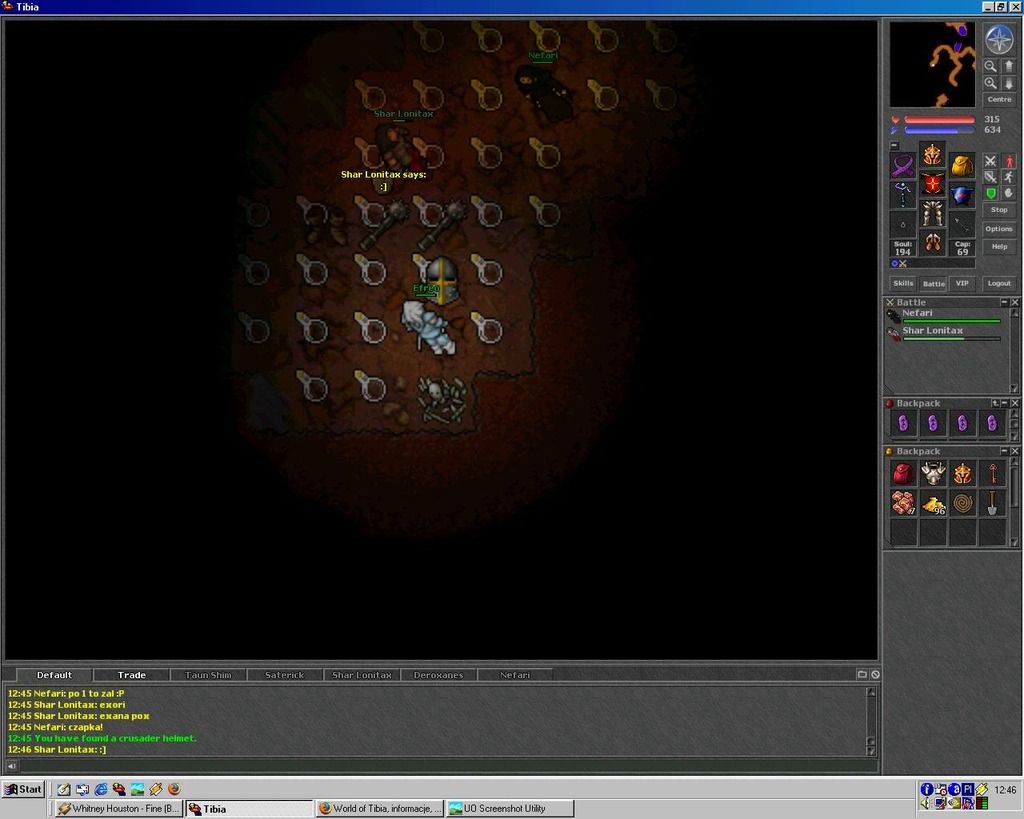
Task: Minimize the purple-rune Backpack panel
Action: [1005, 403]
